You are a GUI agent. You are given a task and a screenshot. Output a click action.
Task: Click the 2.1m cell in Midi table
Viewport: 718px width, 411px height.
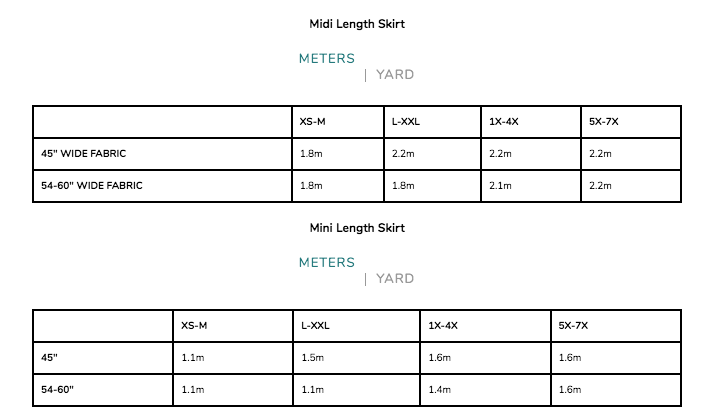500,185
